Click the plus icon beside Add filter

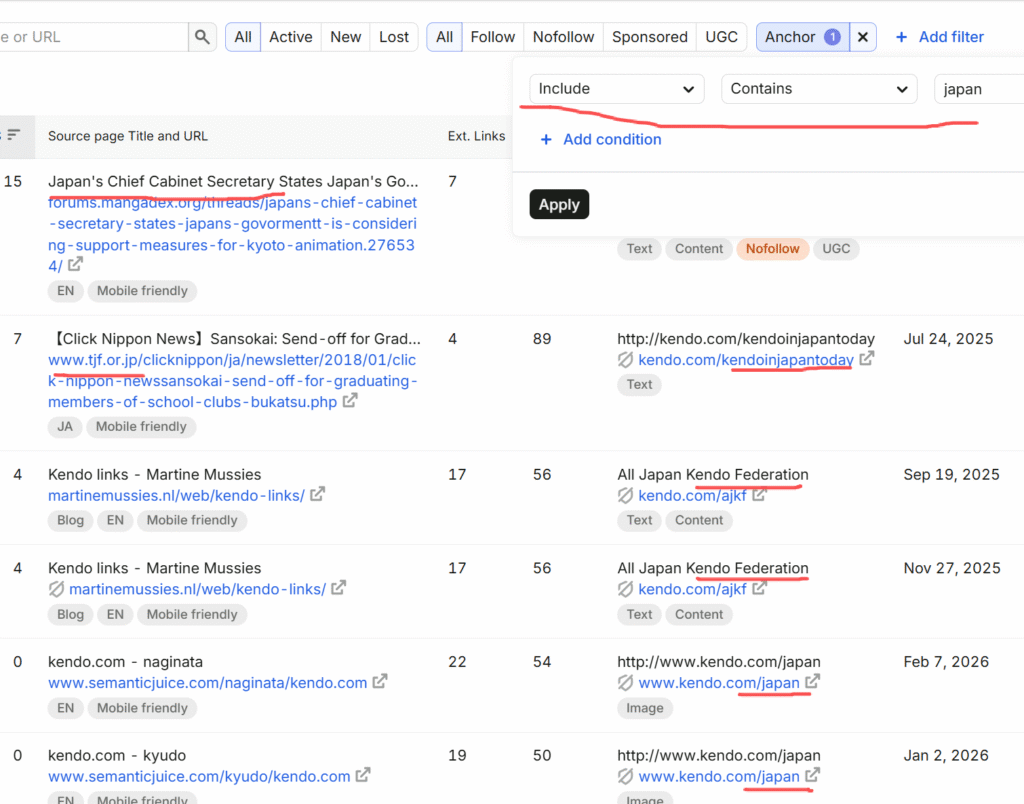901,37
